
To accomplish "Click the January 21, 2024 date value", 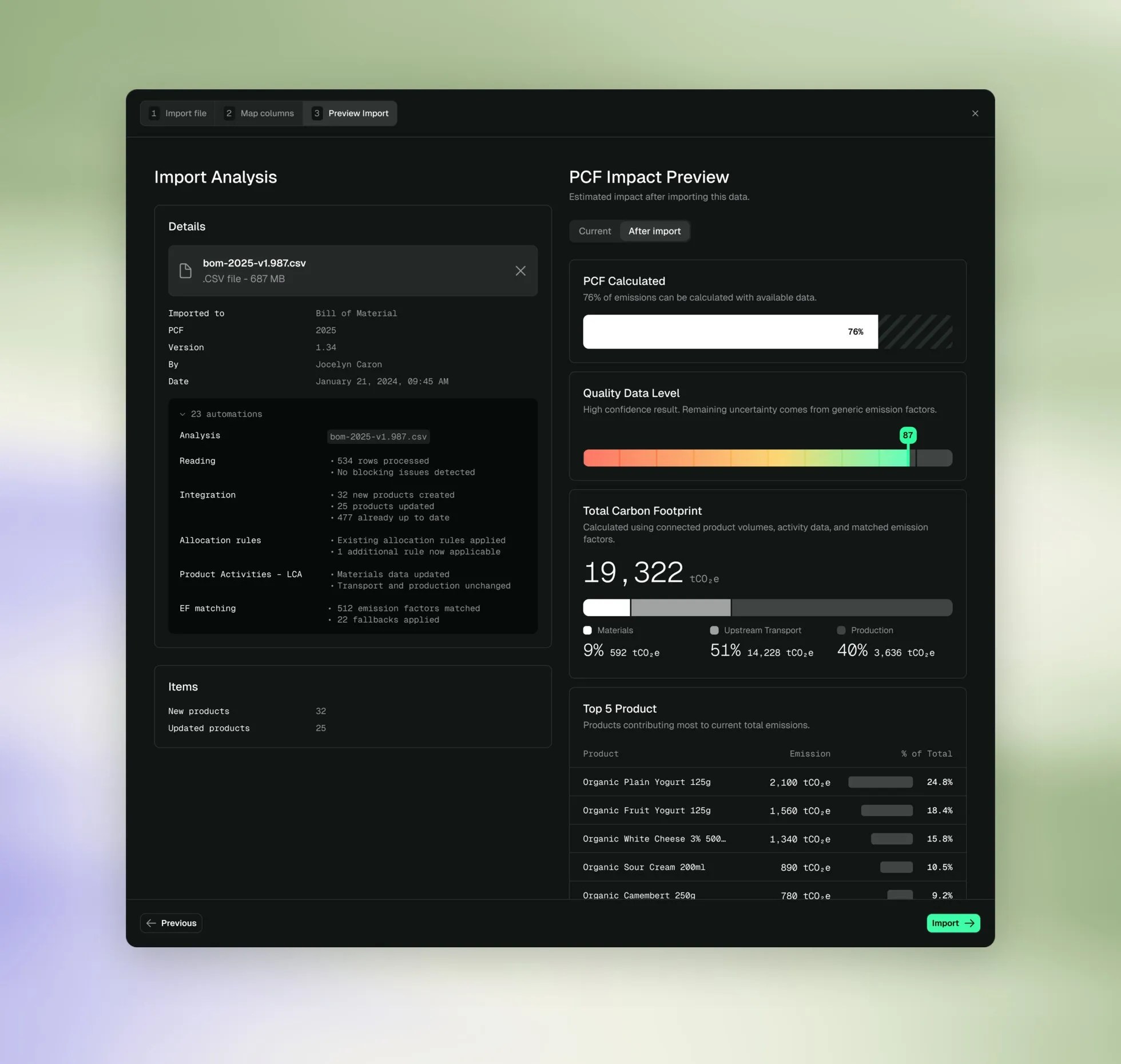I will pyautogui.click(x=382, y=382).
